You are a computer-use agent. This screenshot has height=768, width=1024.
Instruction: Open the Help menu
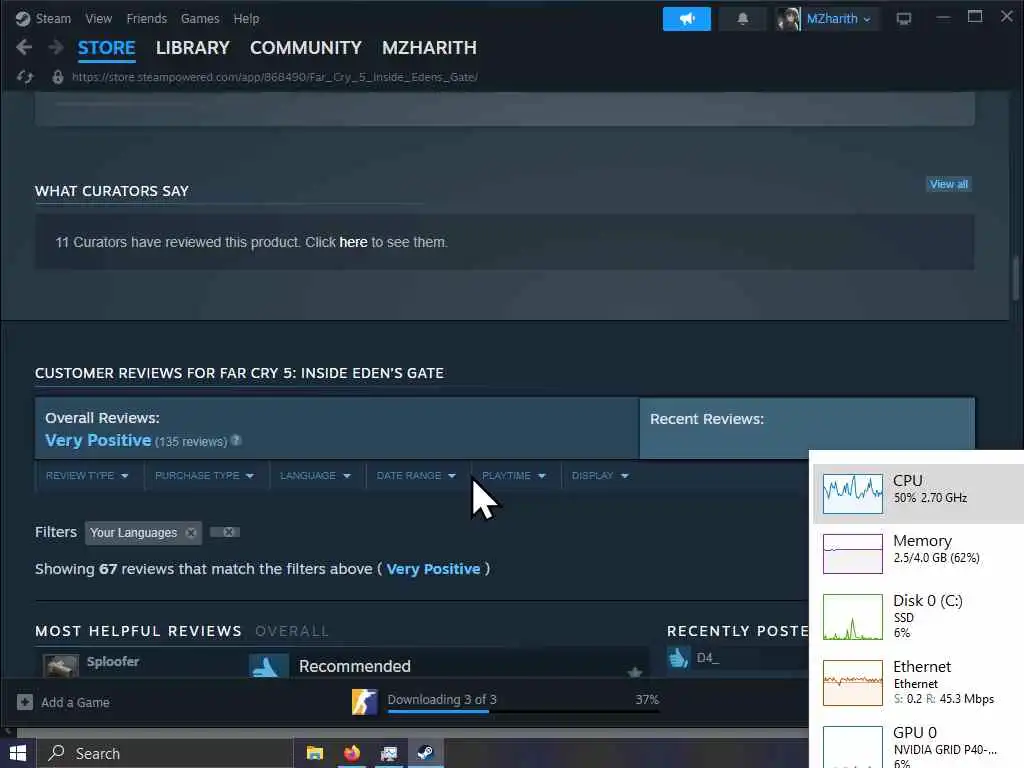246,18
